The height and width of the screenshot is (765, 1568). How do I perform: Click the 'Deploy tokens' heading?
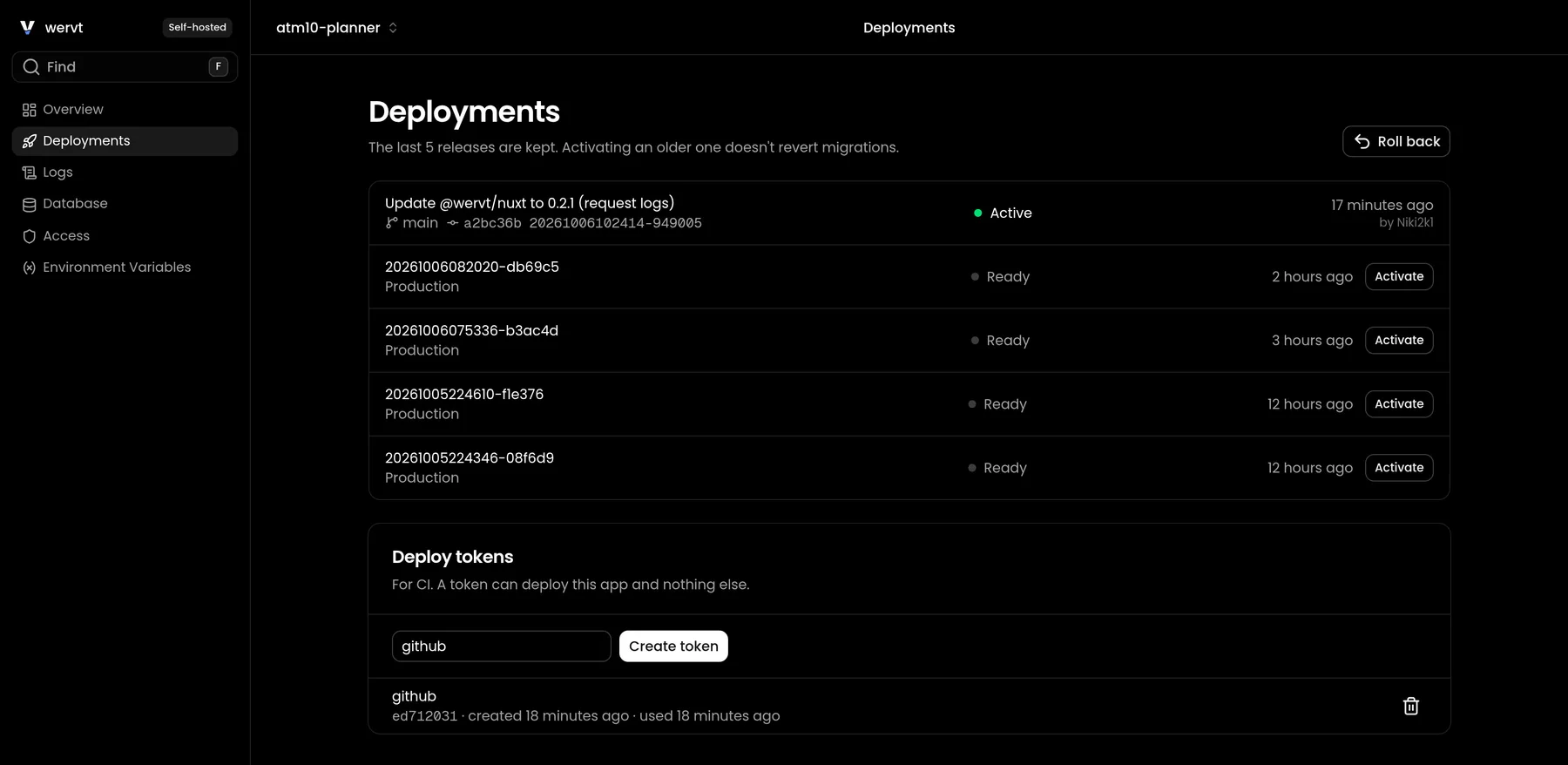pos(452,557)
